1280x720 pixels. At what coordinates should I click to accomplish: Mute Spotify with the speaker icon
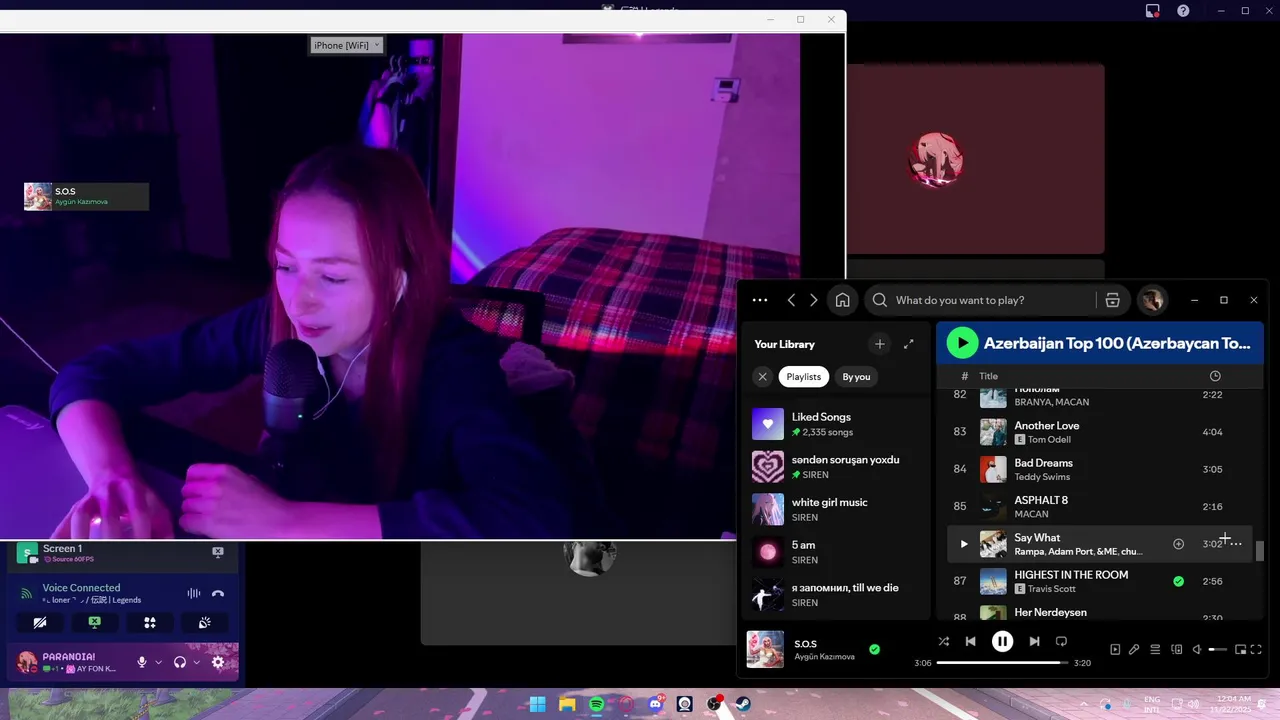point(1197,649)
